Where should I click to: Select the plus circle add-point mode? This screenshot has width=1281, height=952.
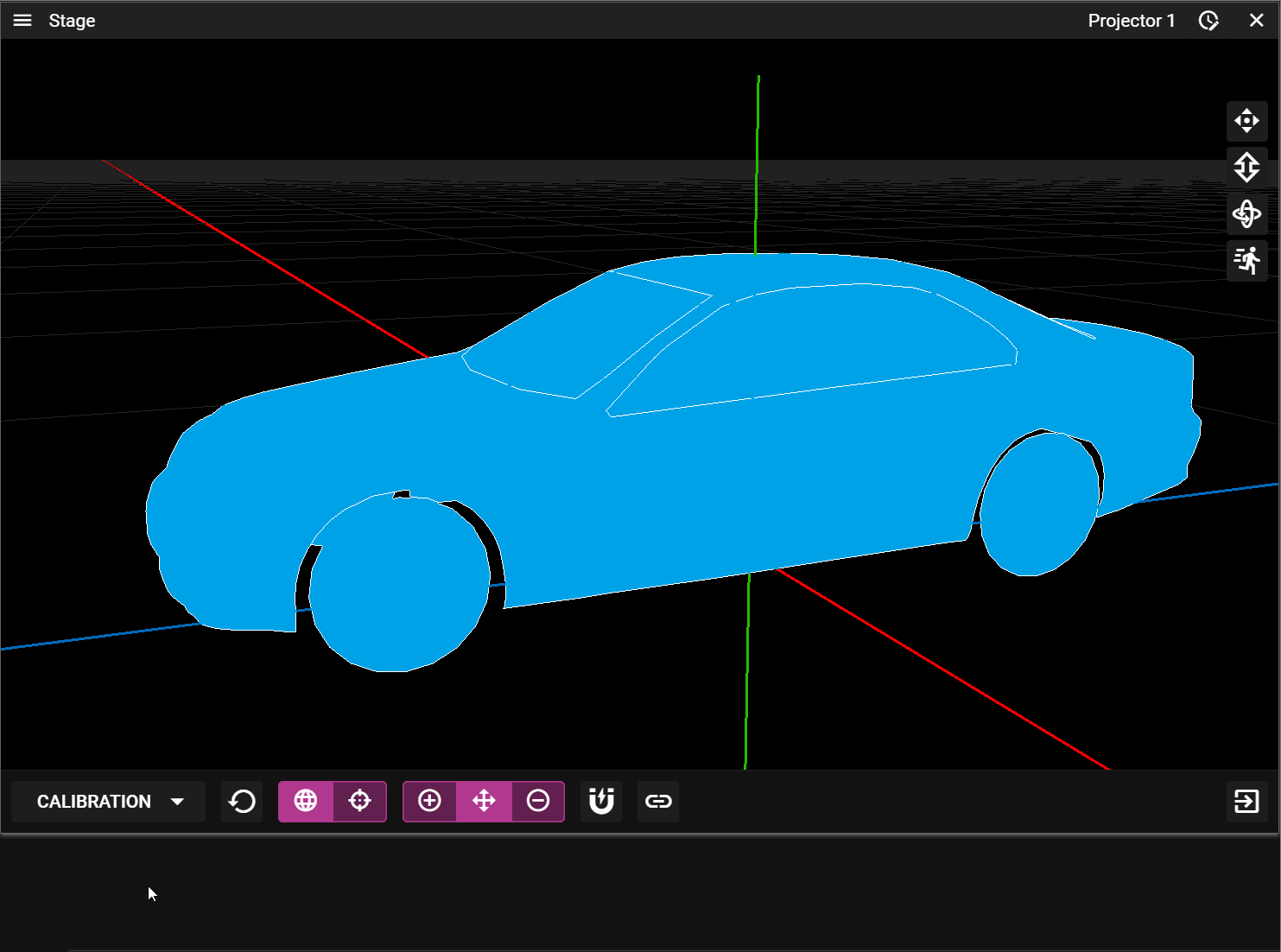(429, 802)
